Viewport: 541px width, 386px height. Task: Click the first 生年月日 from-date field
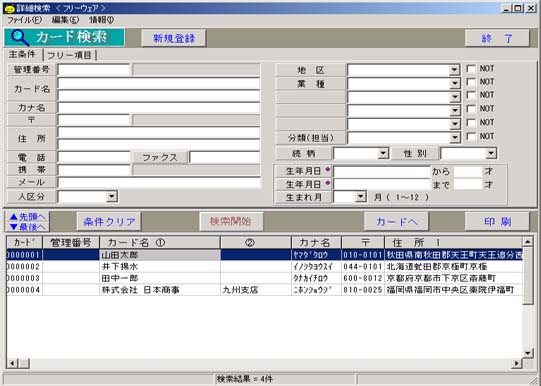pyautogui.click(x=382, y=171)
